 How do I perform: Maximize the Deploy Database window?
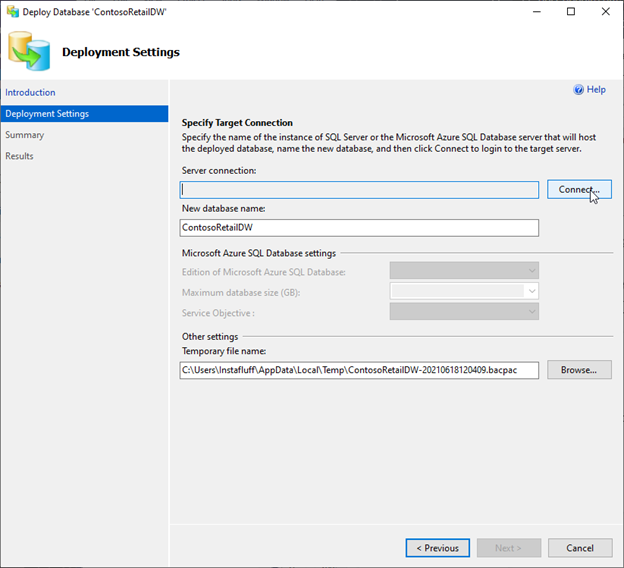tap(571, 12)
